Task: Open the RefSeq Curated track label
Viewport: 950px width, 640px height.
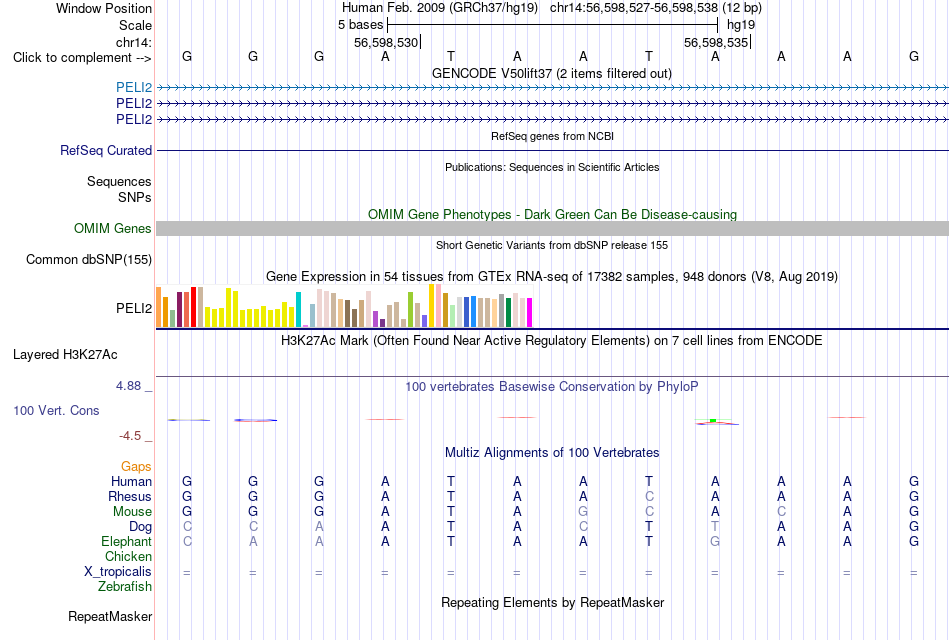Action: [106, 150]
